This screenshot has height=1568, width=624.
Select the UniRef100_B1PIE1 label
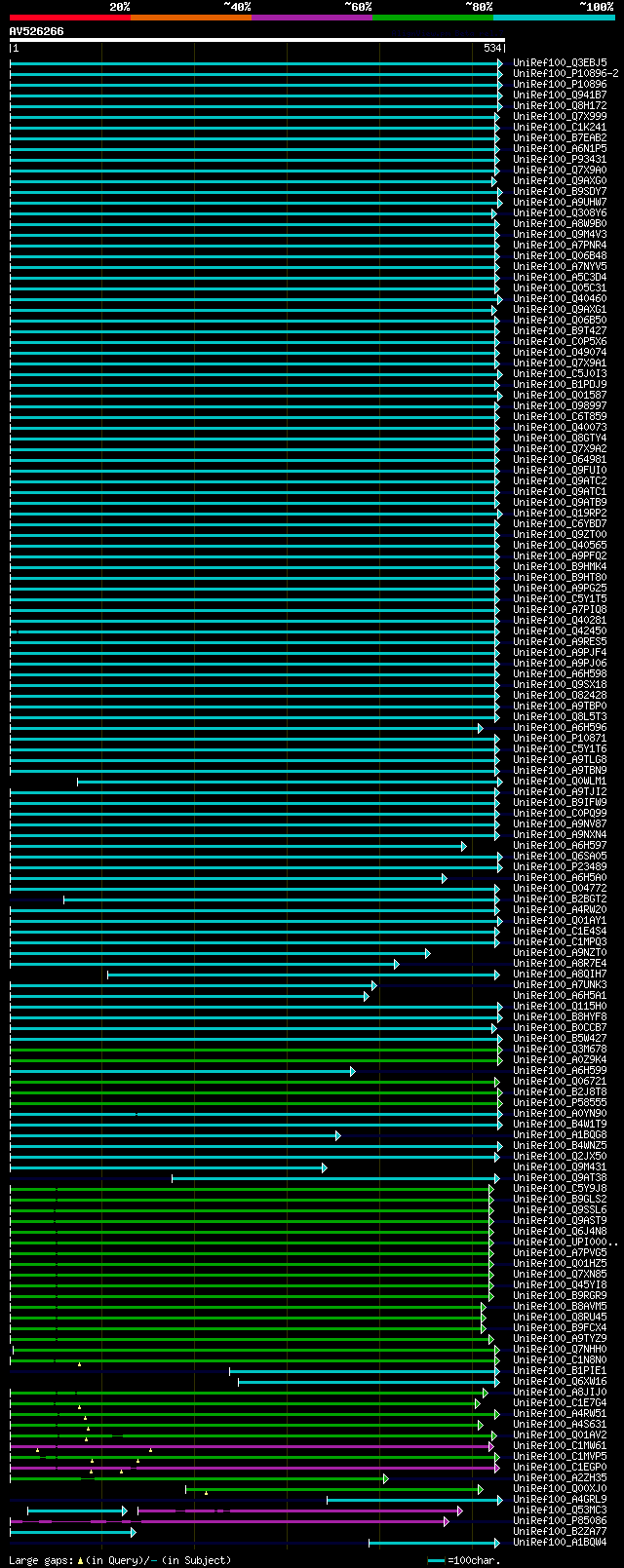560,1370
